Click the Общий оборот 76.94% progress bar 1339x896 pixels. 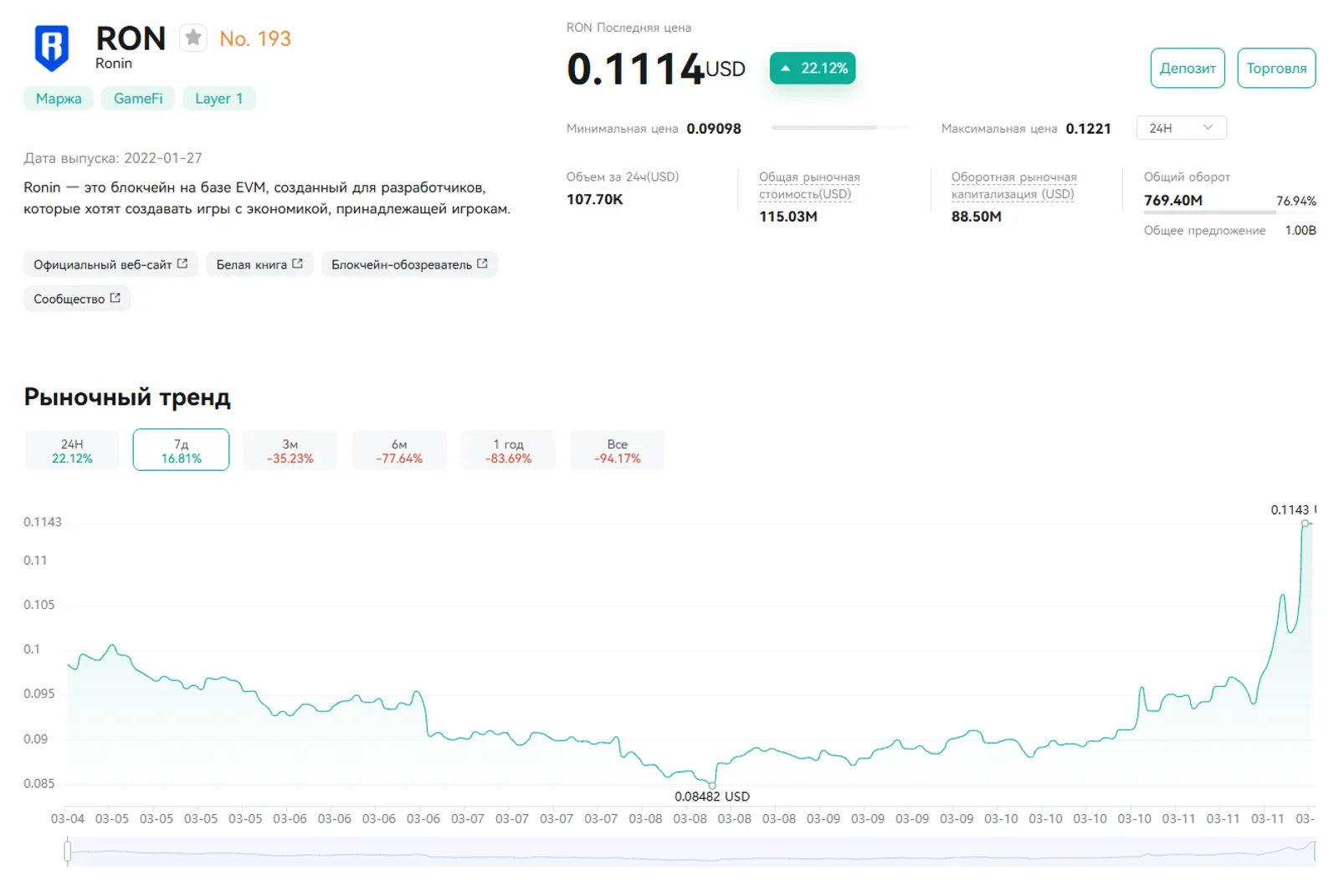pyautogui.click(x=1229, y=212)
